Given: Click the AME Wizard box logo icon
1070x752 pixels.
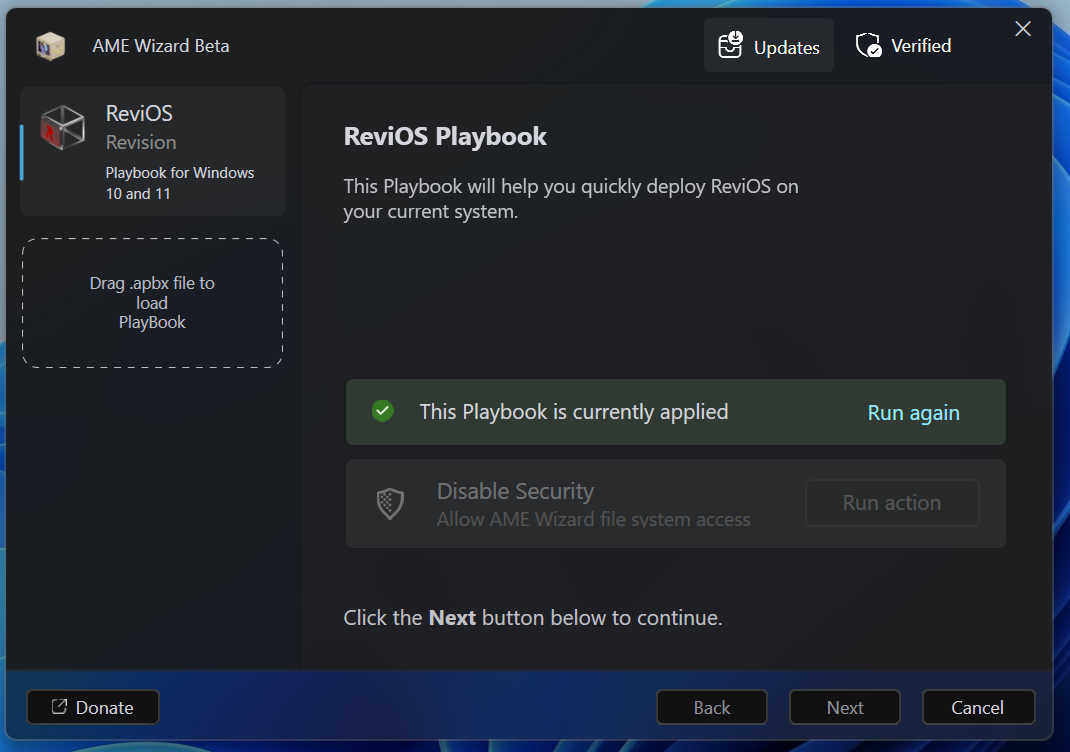Looking at the screenshot, I should [50, 46].
